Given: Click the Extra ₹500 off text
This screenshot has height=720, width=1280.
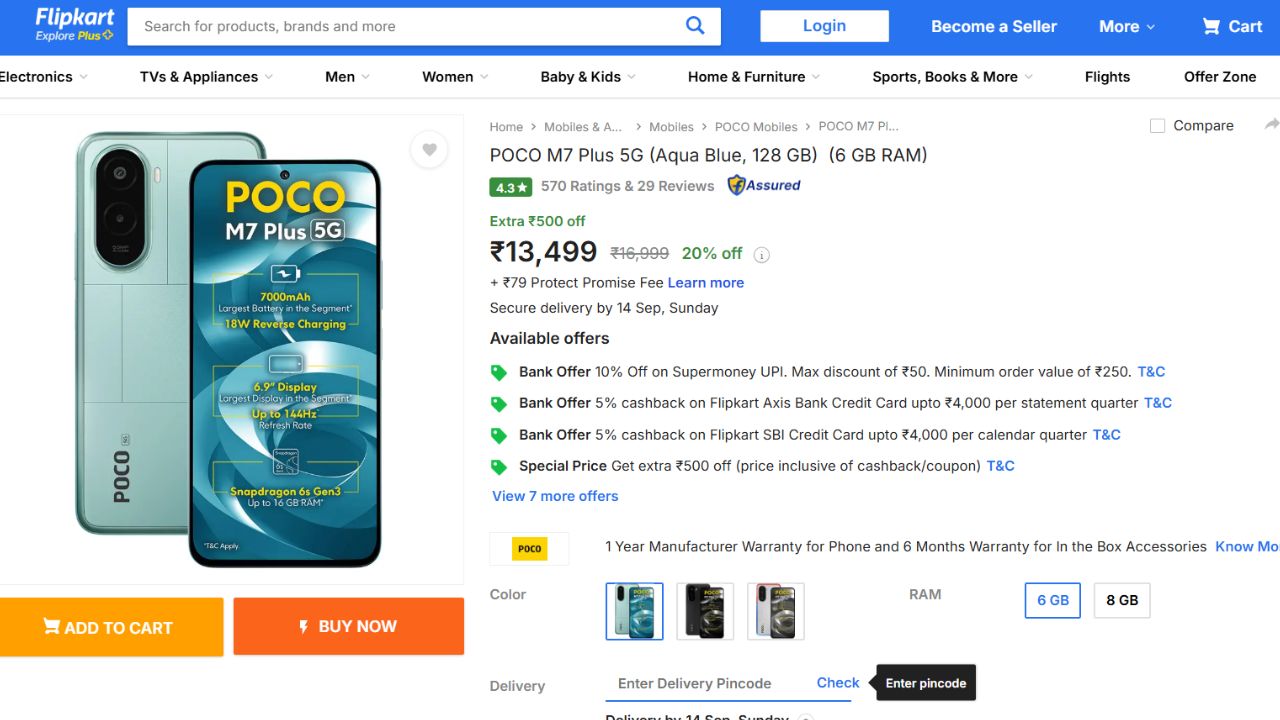Looking at the screenshot, I should click(x=537, y=221).
